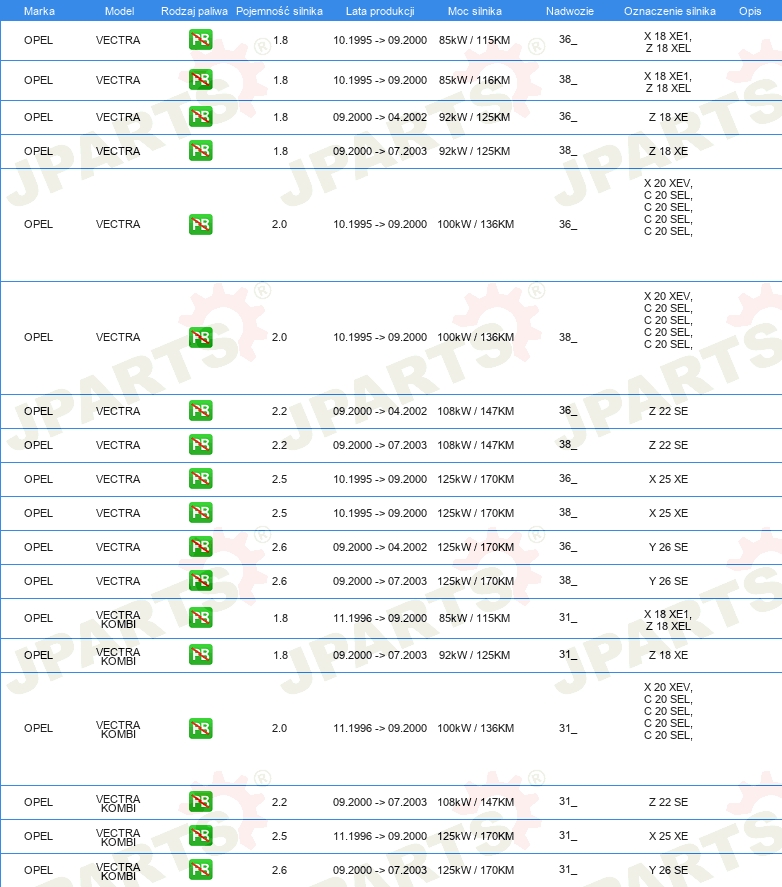
Task: Click 'X 25 XE' in Vectra Kombi row
Action: (668, 836)
